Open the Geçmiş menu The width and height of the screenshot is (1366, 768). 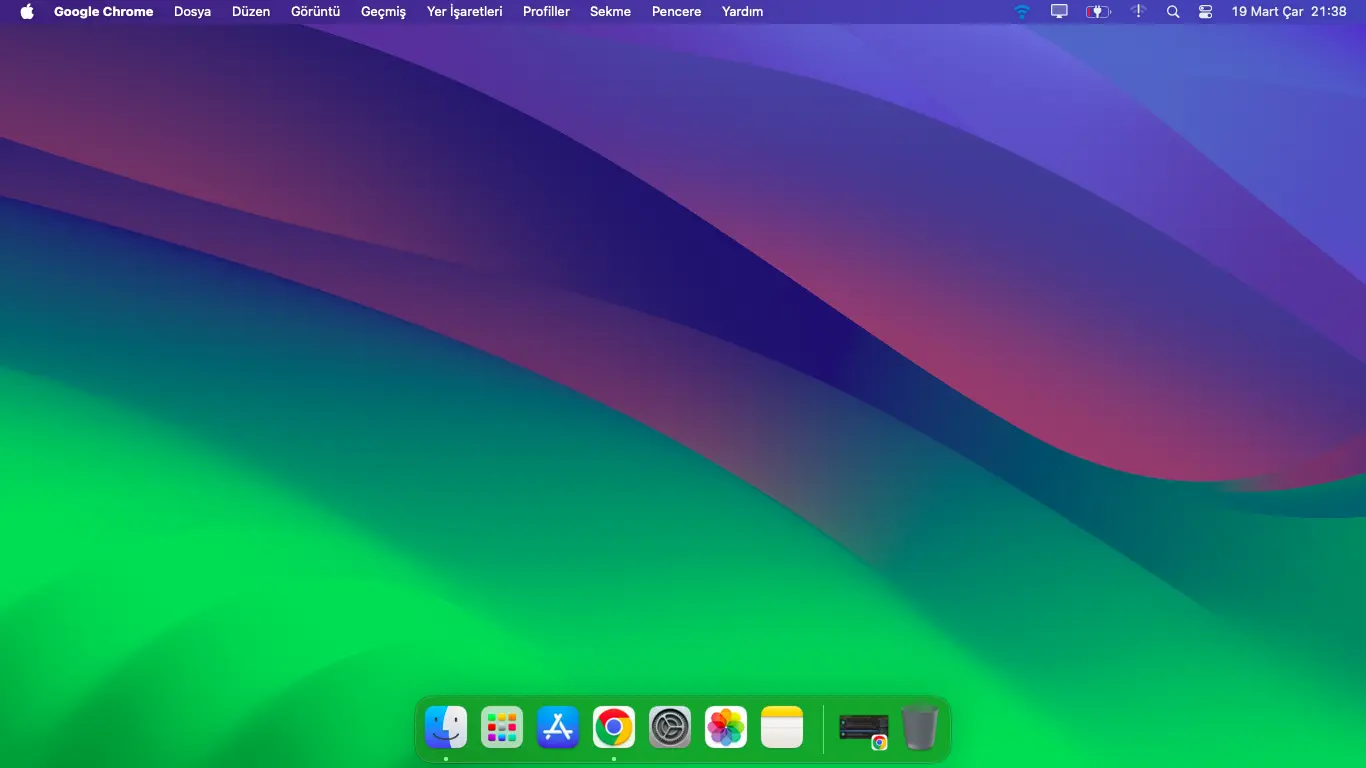(x=384, y=12)
